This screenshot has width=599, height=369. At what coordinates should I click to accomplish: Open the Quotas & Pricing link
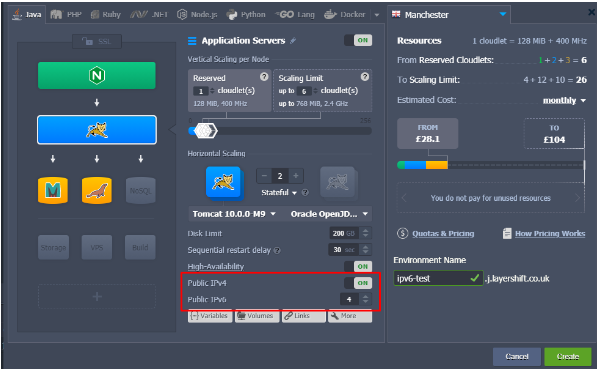point(443,233)
